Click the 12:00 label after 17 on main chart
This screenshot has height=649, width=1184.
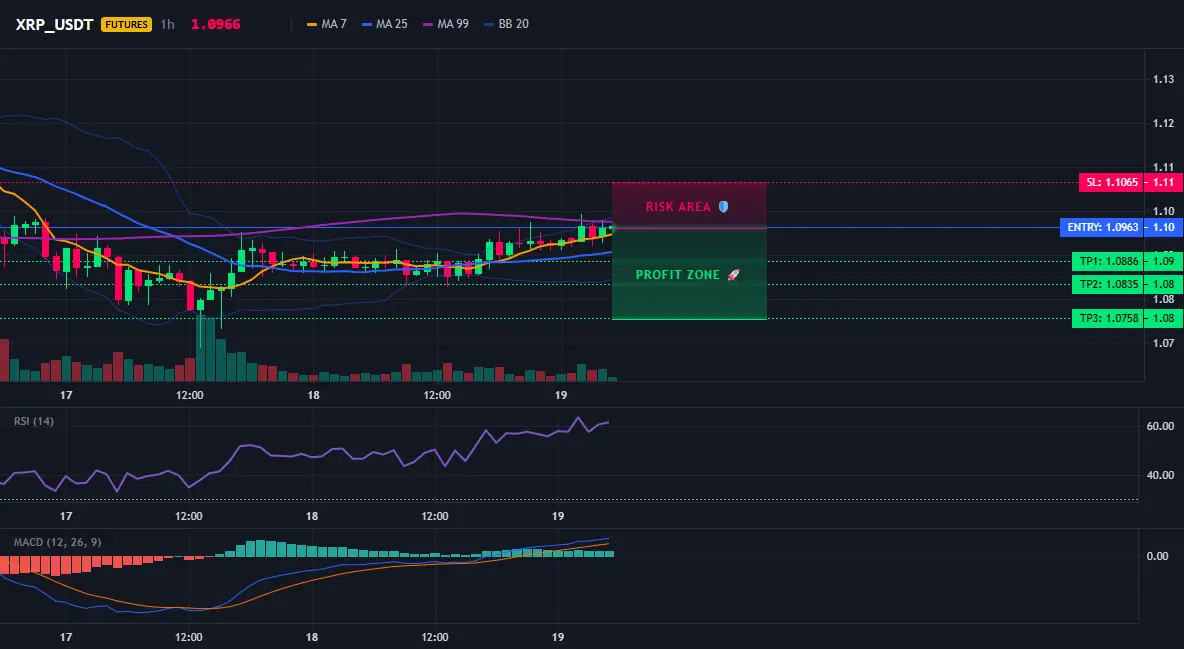pyautogui.click(x=190, y=395)
